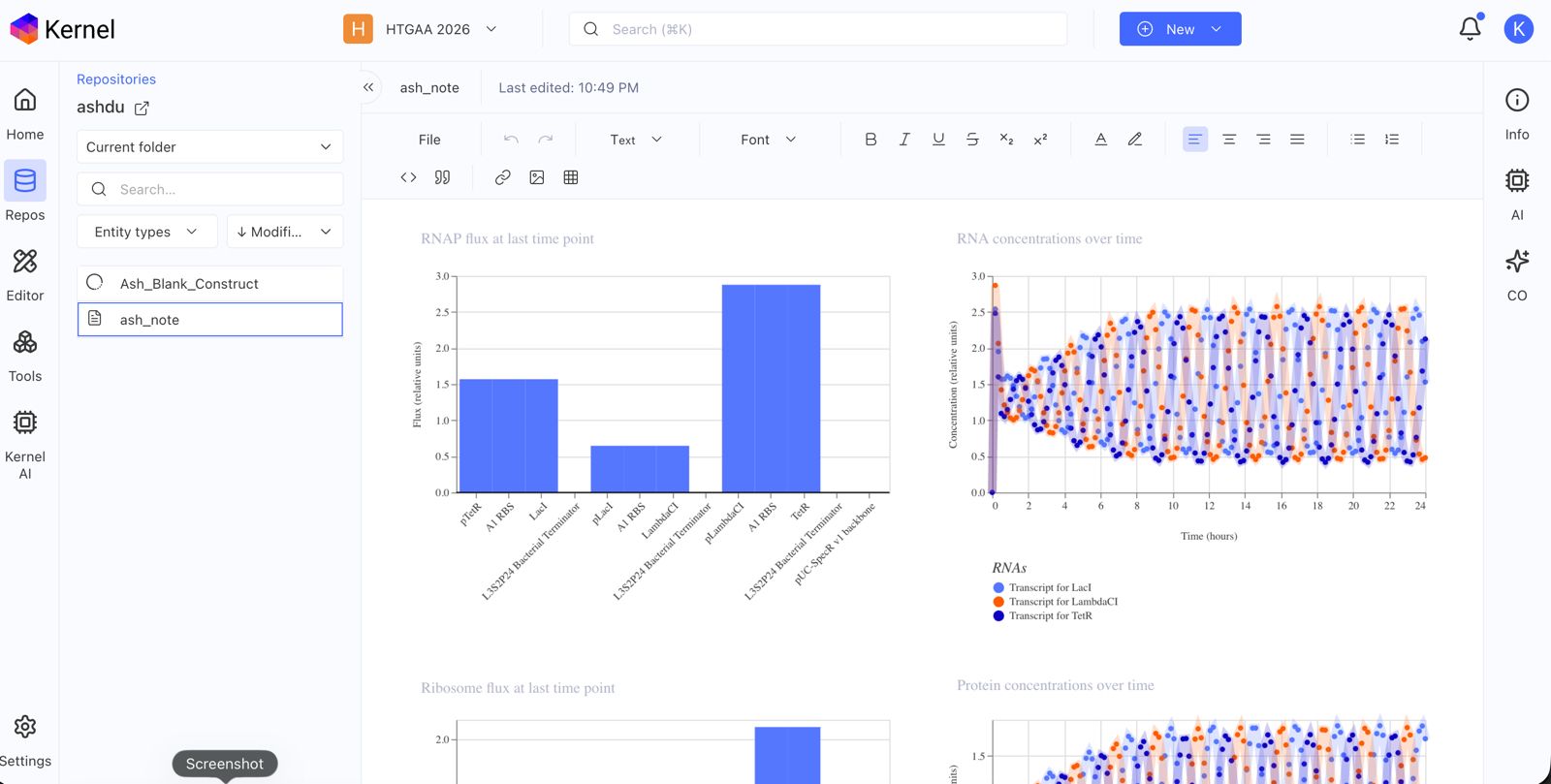This screenshot has width=1551, height=784.
Task: Insert a table
Action: tap(571, 177)
